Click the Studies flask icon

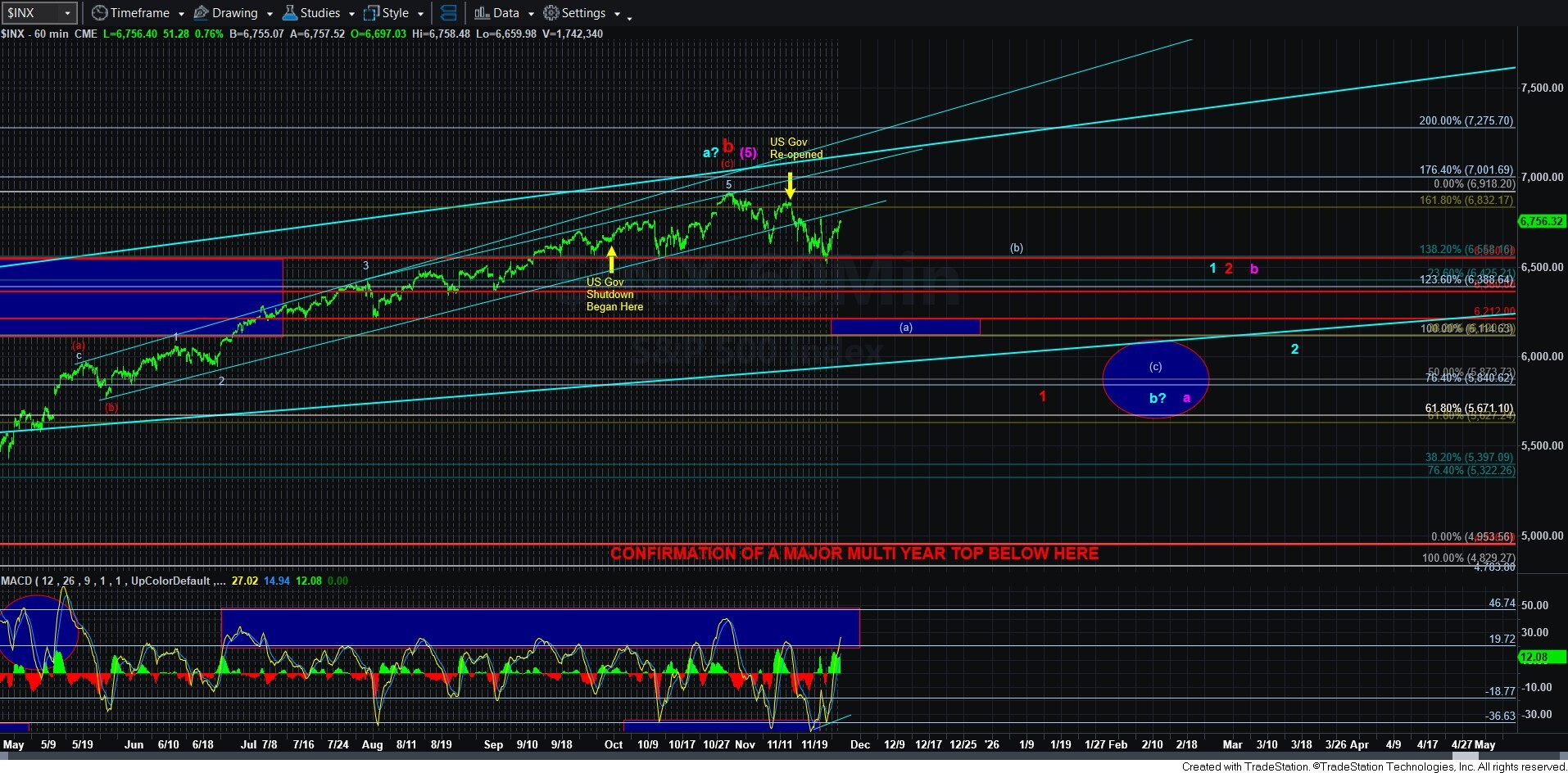pyautogui.click(x=290, y=13)
